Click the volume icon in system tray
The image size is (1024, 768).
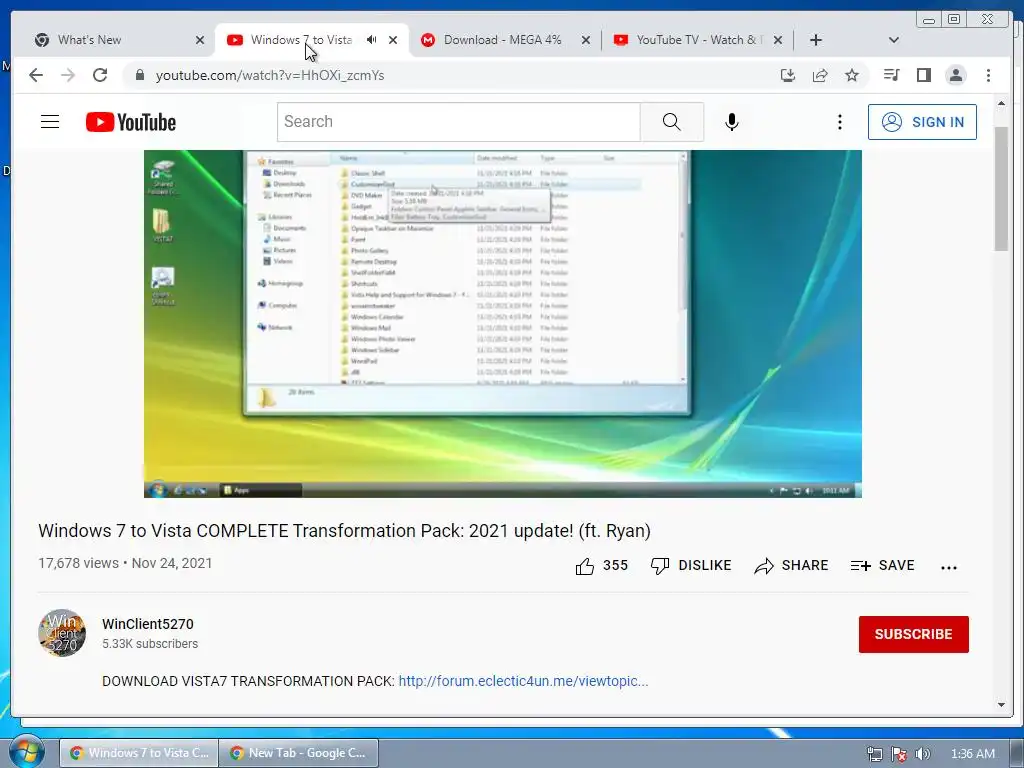[x=923, y=754]
